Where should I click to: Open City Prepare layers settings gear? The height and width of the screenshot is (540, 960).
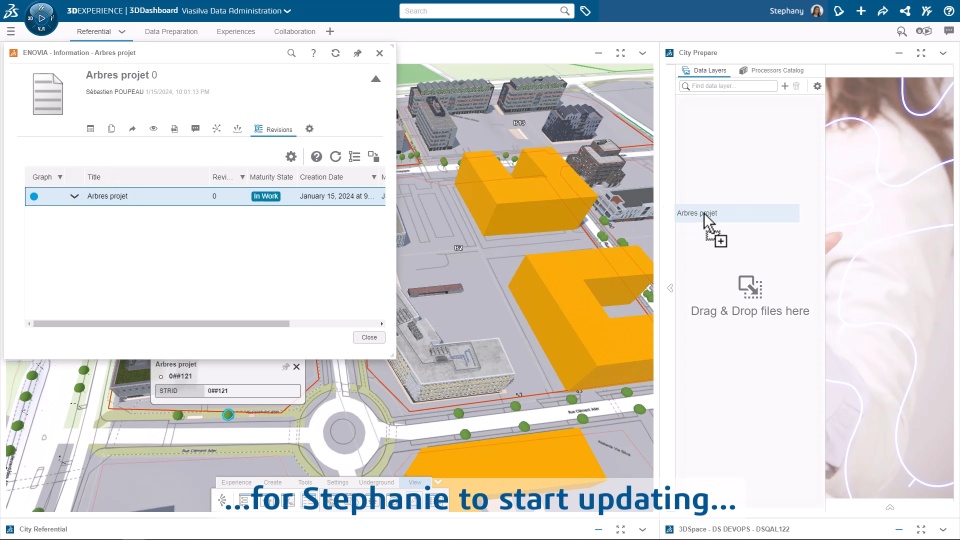tap(817, 86)
